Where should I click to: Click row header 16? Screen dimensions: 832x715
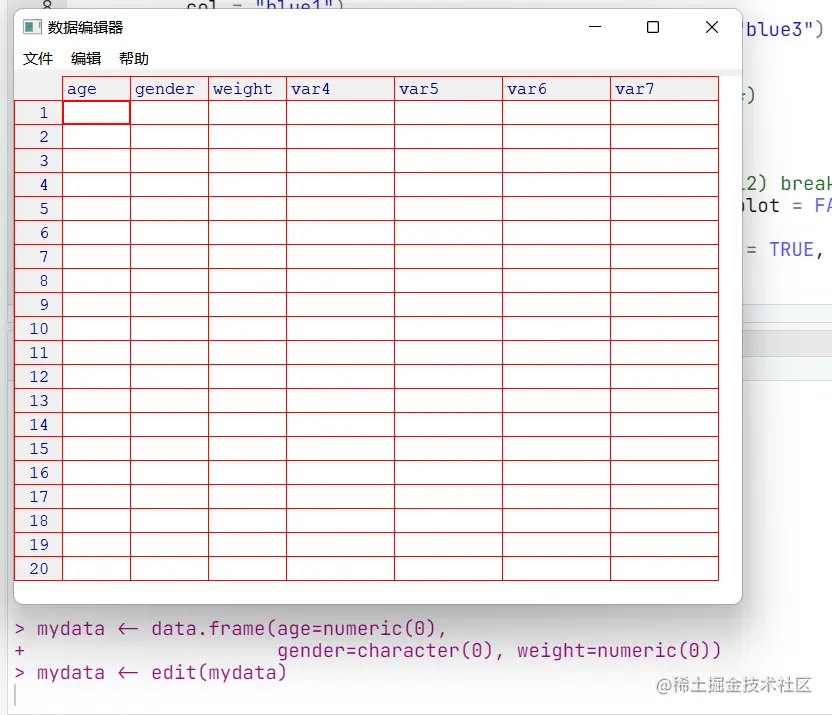pyautogui.click(x=38, y=473)
